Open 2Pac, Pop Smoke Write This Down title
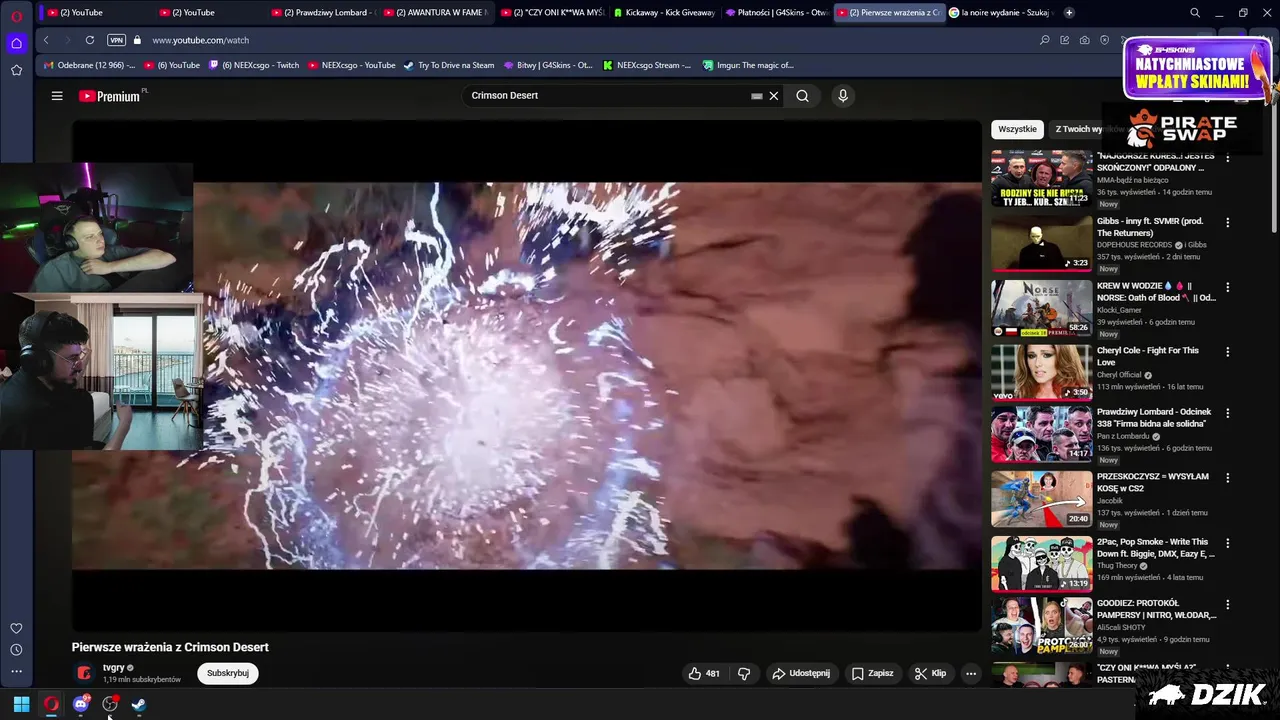The width and height of the screenshot is (1280, 720). click(1156, 548)
